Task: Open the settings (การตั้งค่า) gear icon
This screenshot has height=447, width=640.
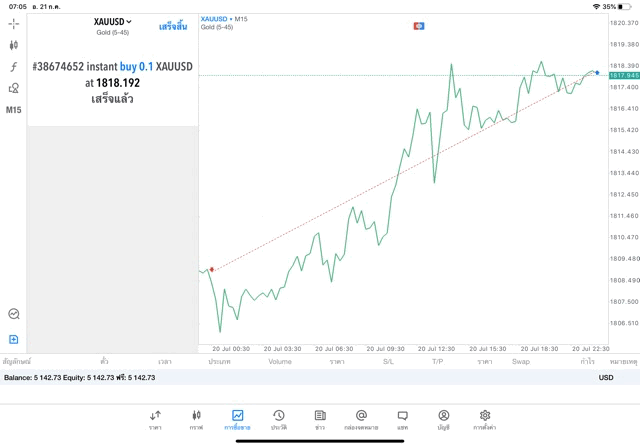Action: point(485,419)
